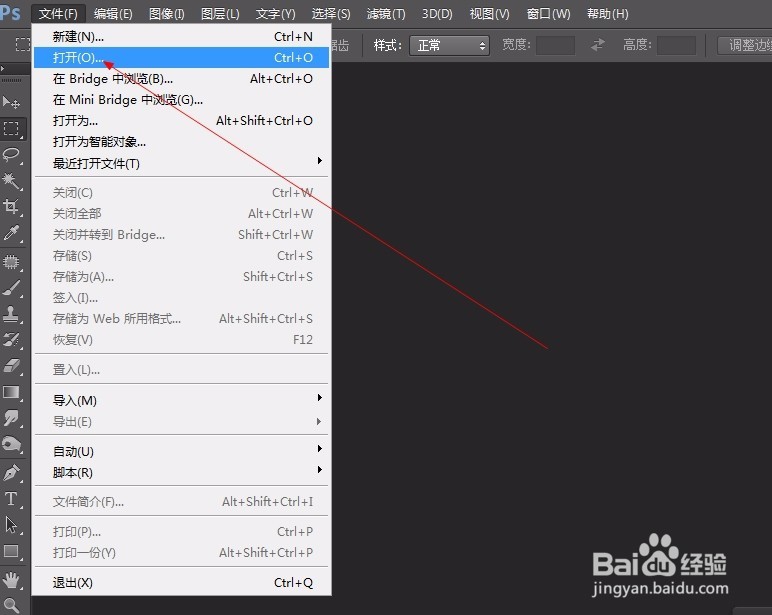The width and height of the screenshot is (772, 615).
Task: Open the 滤镜(T) menu
Action: click(386, 14)
